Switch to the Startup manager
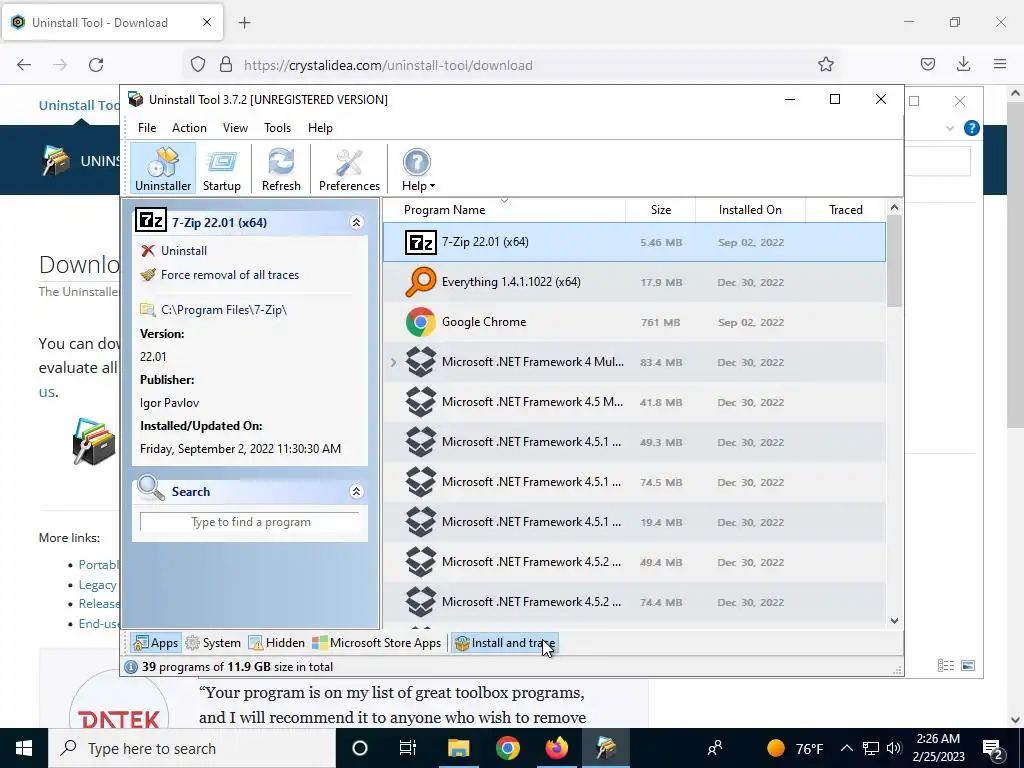Image resolution: width=1024 pixels, height=768 pixels. tap(221, 168)
